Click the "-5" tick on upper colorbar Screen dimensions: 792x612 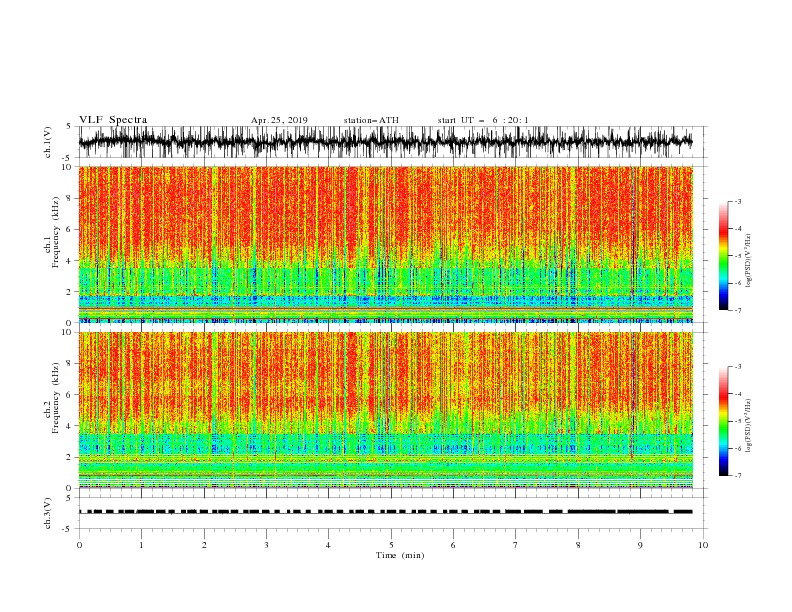[x=737, y=256]
